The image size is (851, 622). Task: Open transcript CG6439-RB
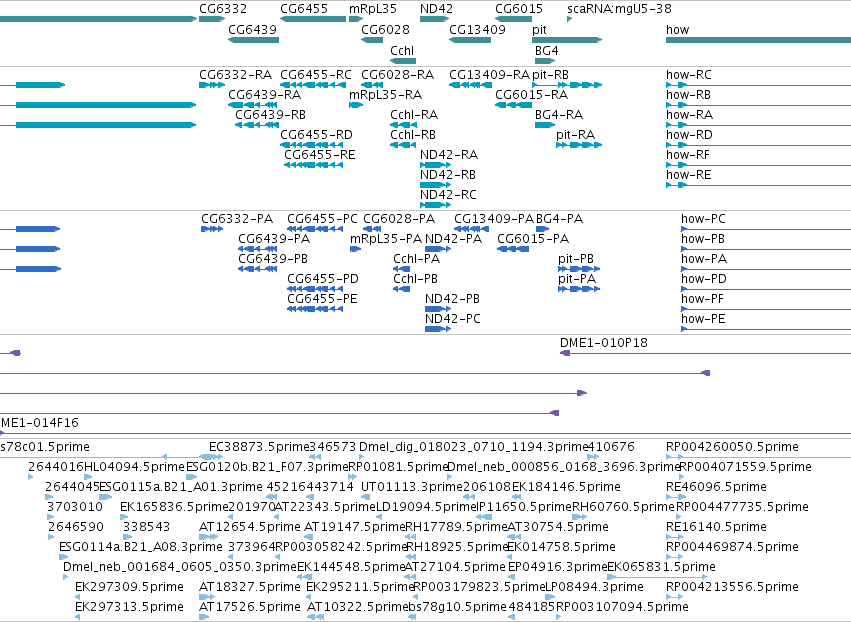[x=270, y=115]
